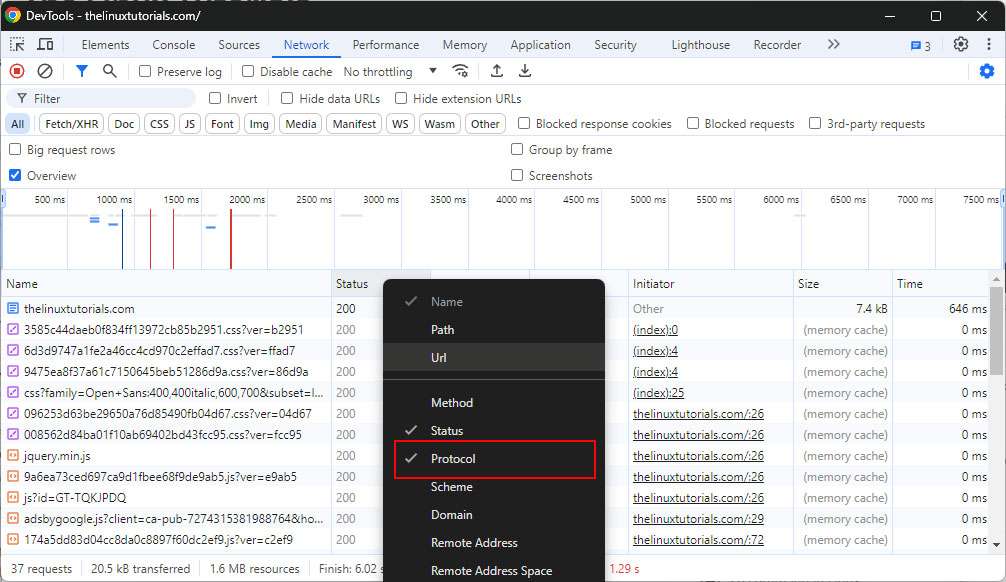Click the script icon of js?id=GT-TQKJPDQ
The image size is (1006, 582).
(13, 497)
